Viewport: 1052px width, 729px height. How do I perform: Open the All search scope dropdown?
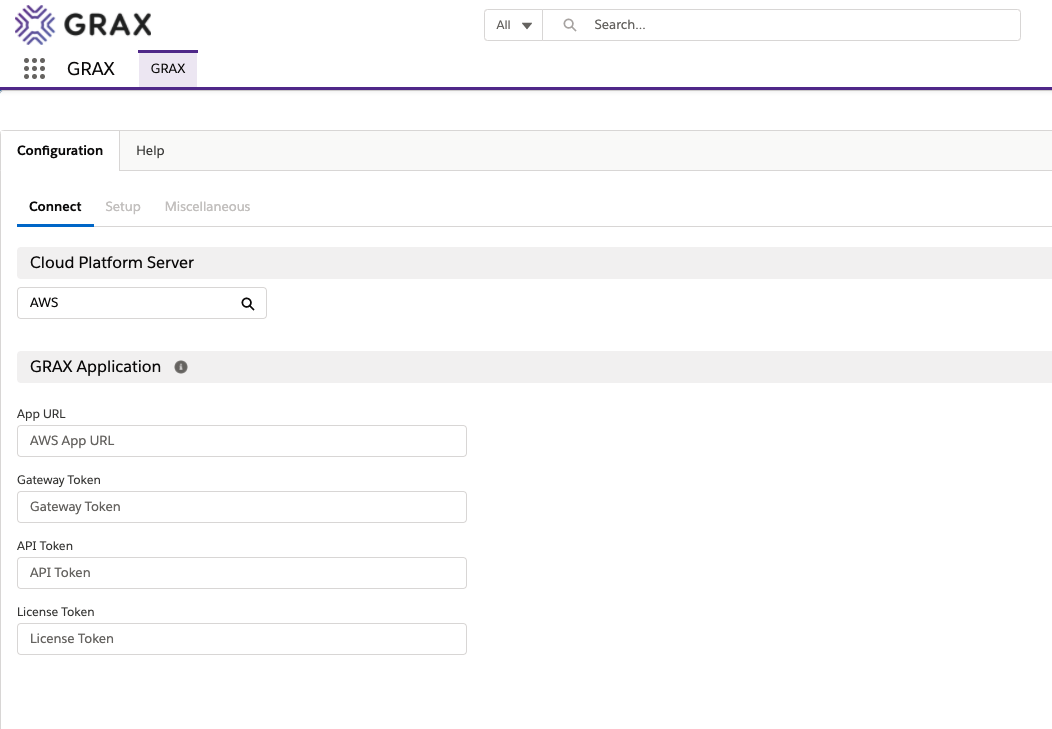[x=514, y=25]
